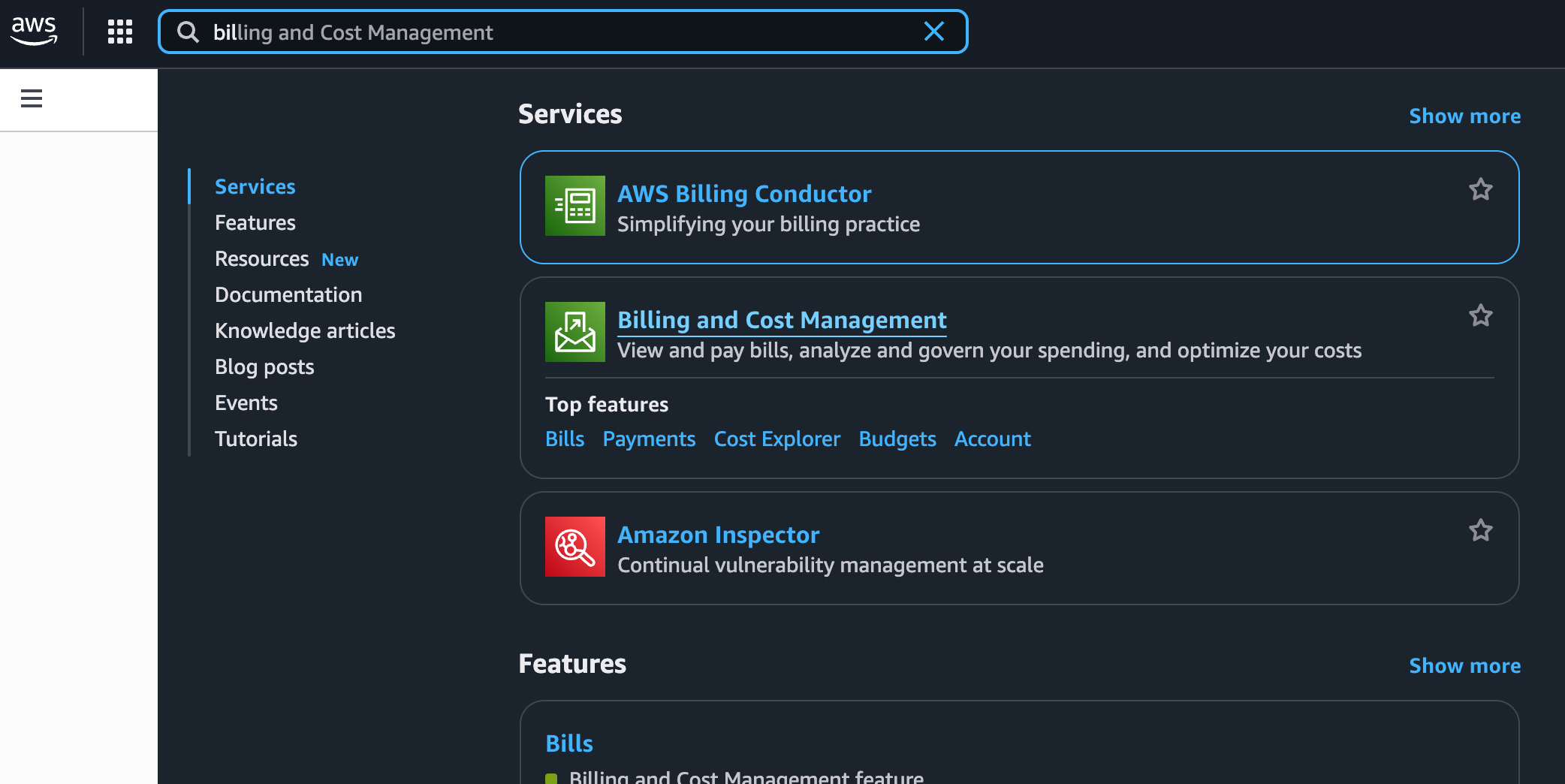Clear the search with the X icon

(x=934, y=32)
